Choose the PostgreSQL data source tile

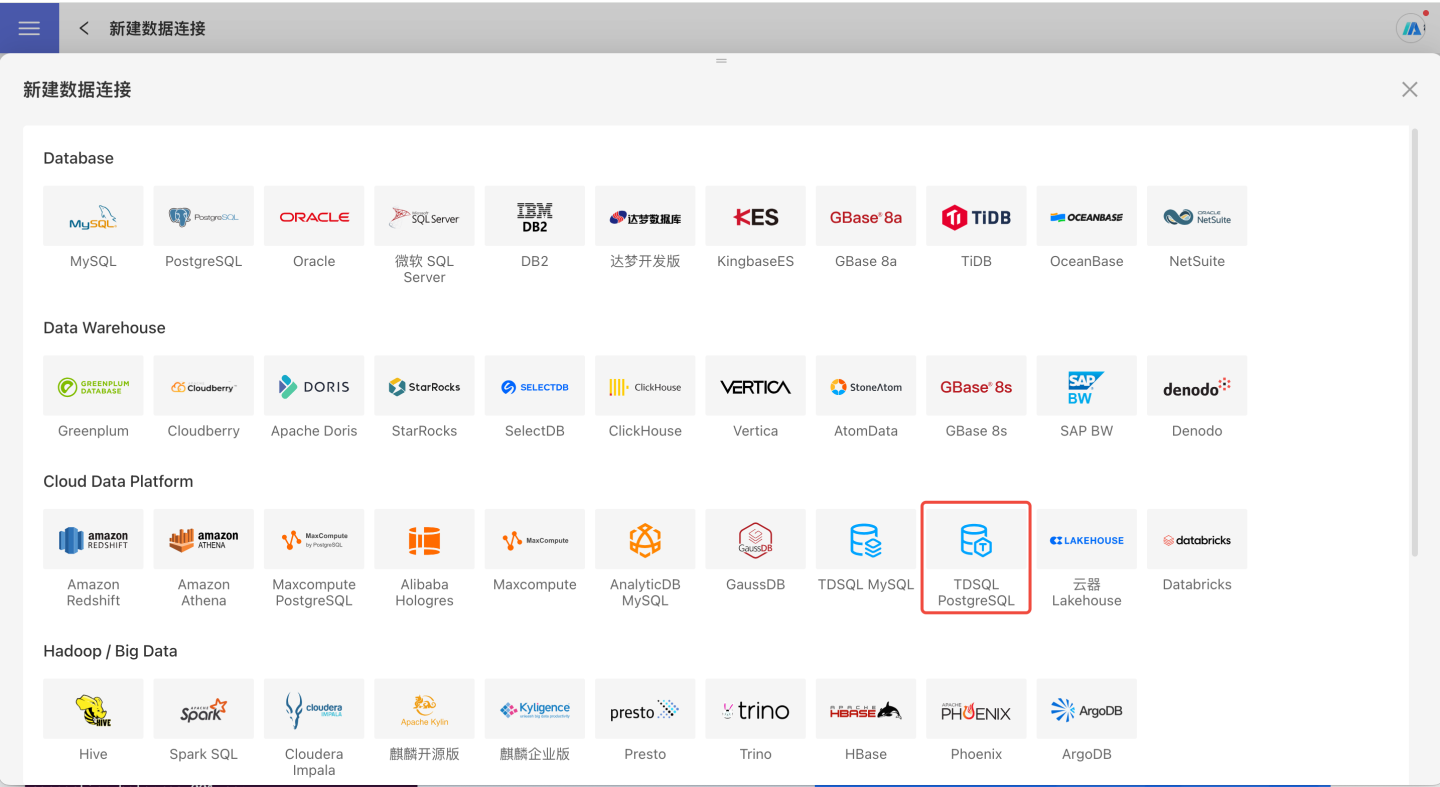[203, 216]
